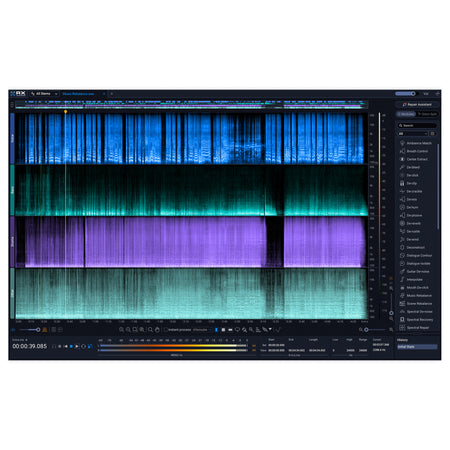Click the zoom in magnifier icon
The height and width of the screenshot is (450, 450).
(122, 330)
